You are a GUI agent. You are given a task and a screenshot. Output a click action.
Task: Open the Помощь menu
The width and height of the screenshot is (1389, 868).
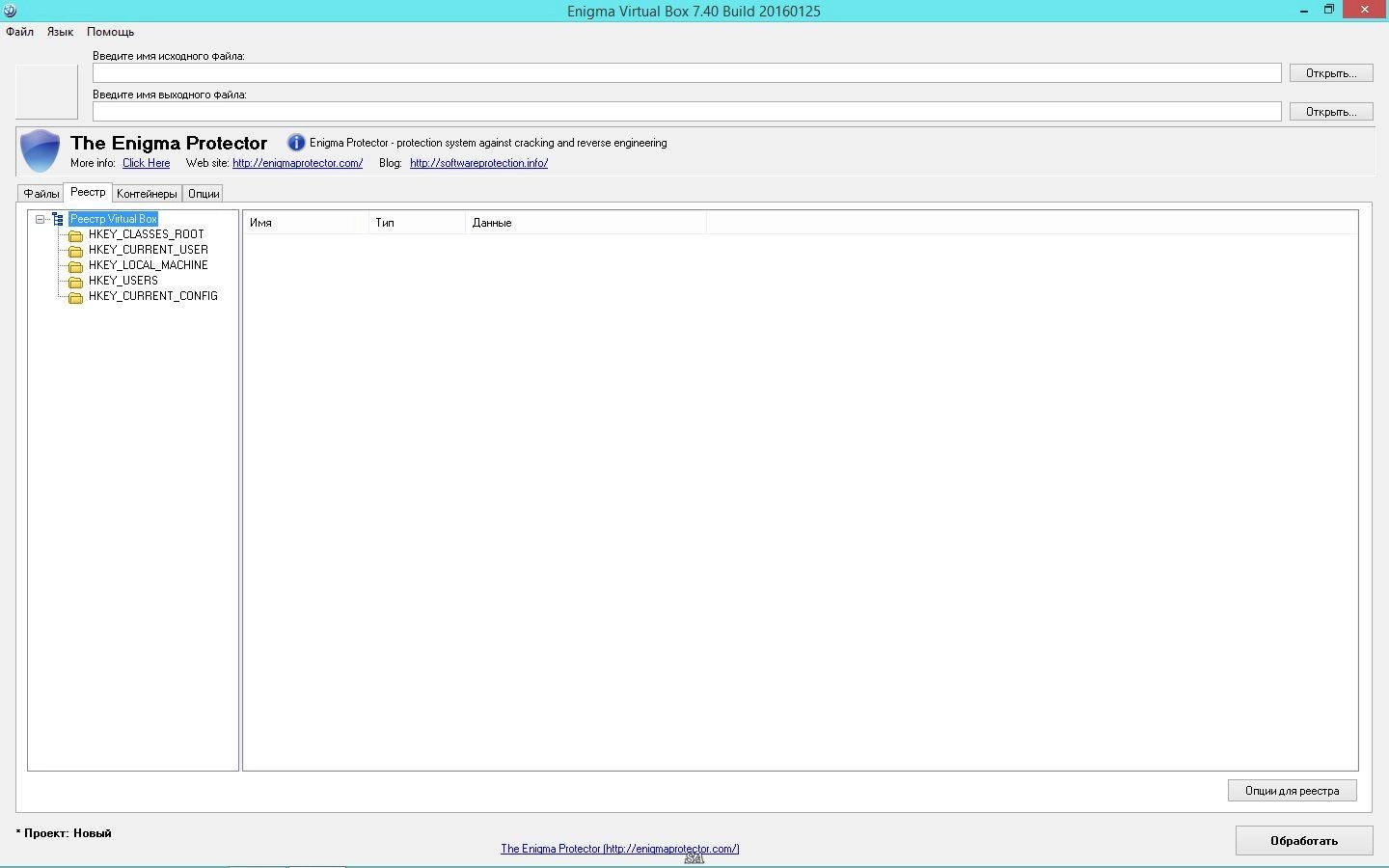[x=110, y=32]
